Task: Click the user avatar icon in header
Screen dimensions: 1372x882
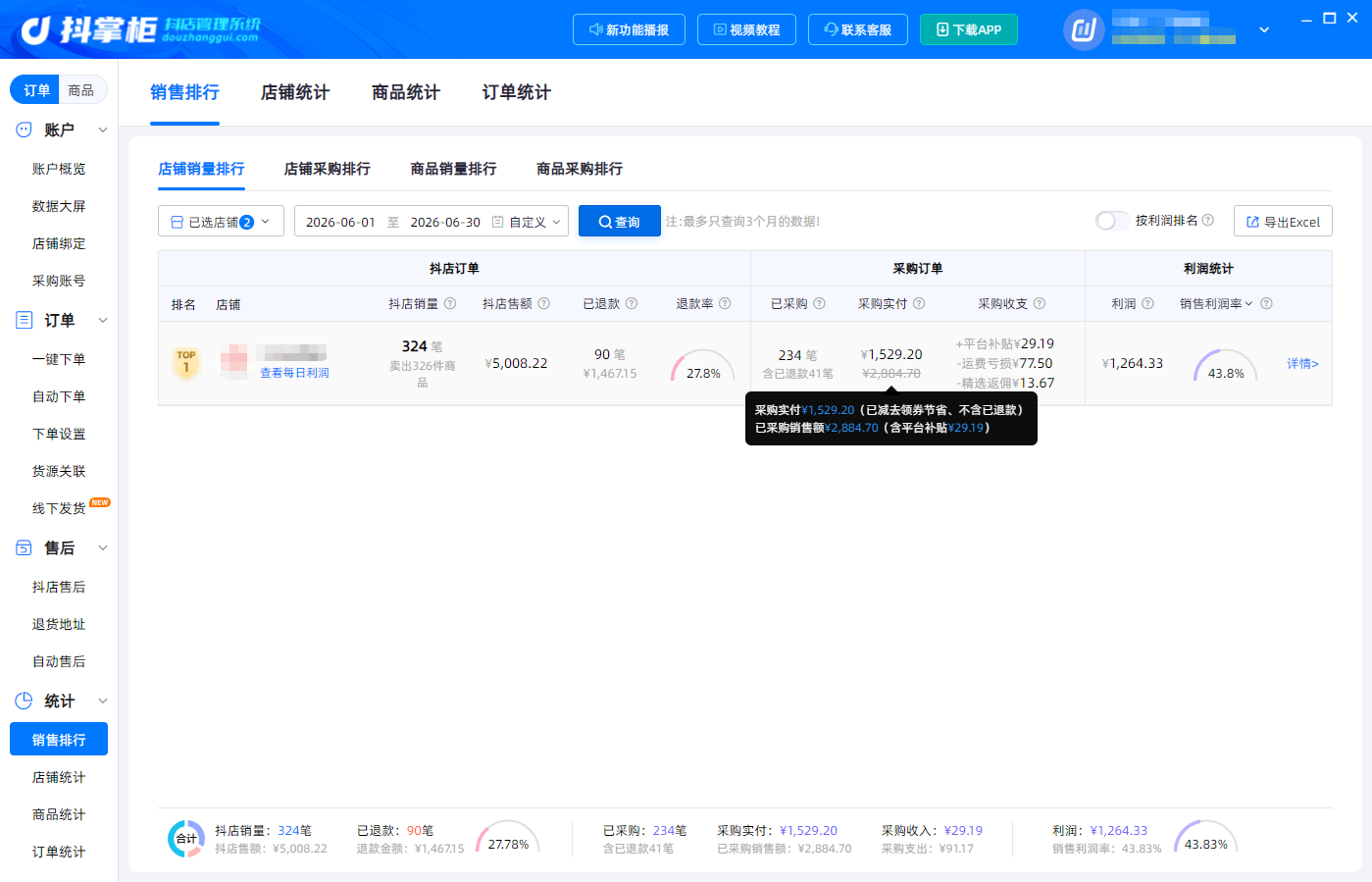Action: pyautogui.click(x=1084, y=29)
